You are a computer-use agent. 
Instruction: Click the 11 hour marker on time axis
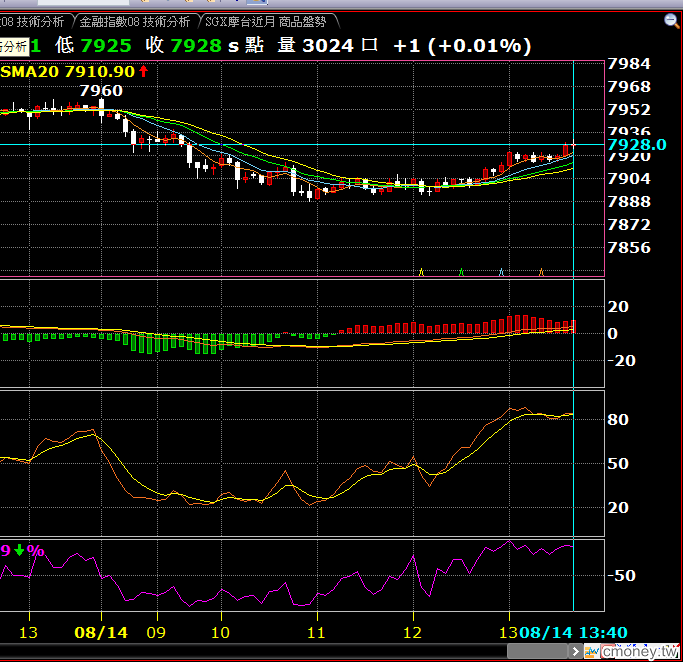(316, 632)
